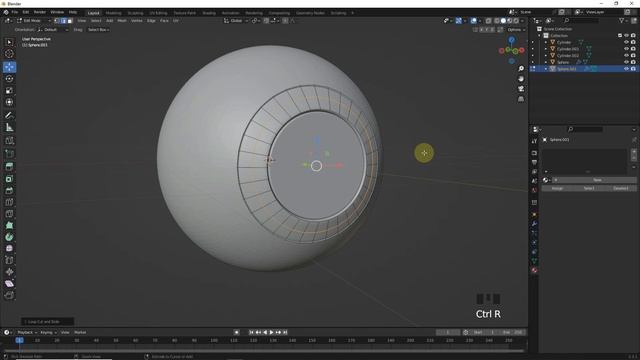
Task: Select the Cursor tool
Action: click(x=9, y=54)
